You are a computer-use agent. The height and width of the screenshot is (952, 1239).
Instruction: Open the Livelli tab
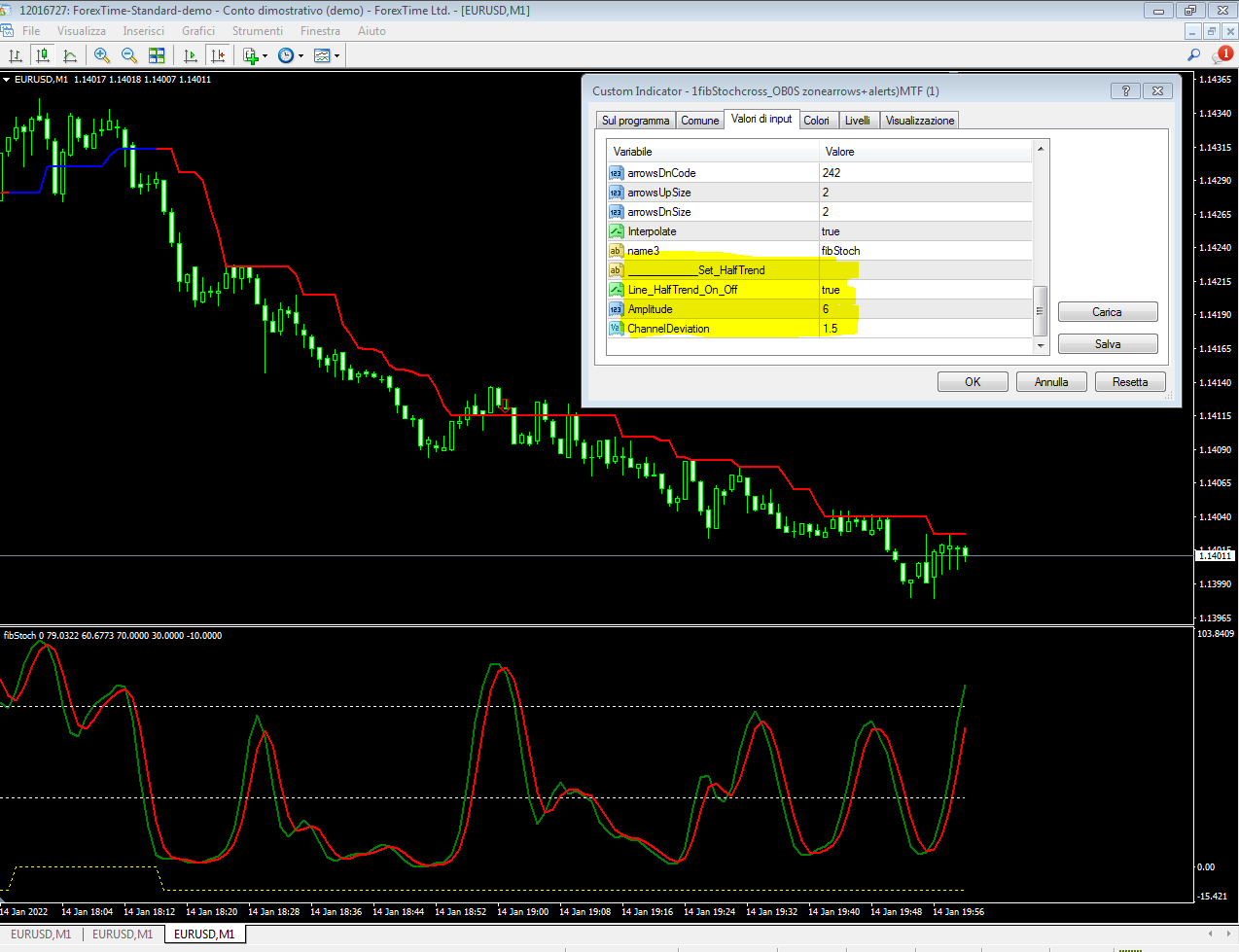[857, 121]
